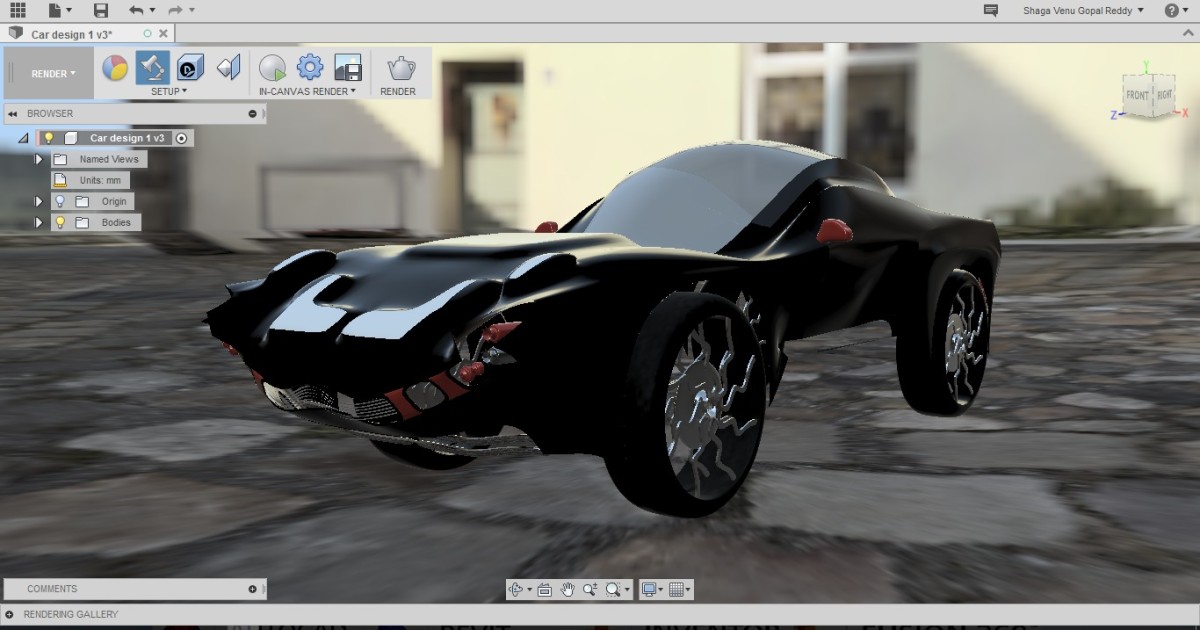Activate the Orbit tool
This screenshot has height=630, width=1200.
pos(516,589)
